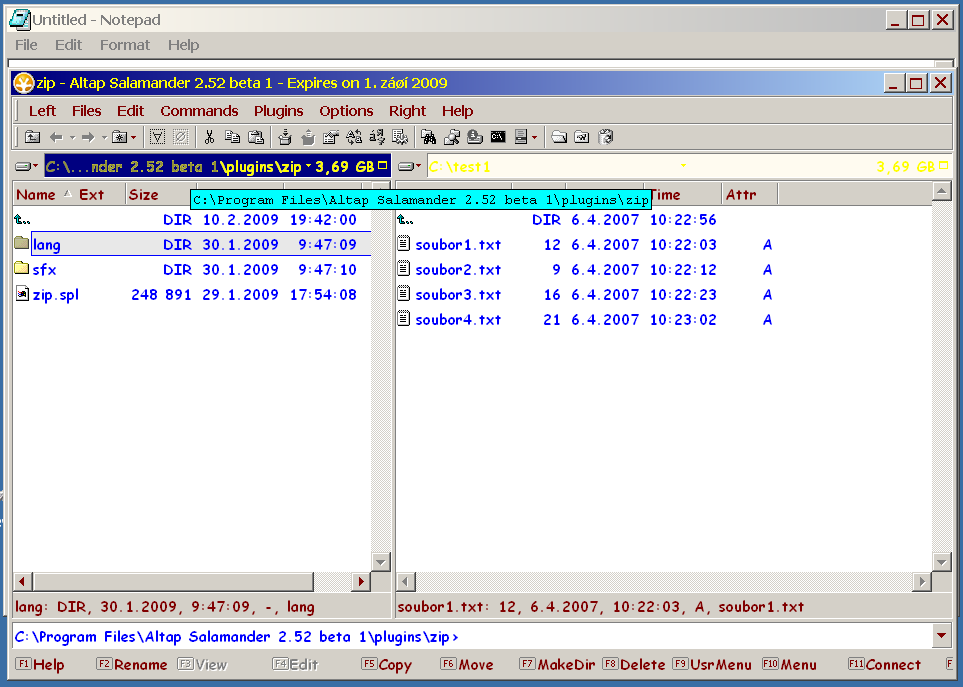Image resolution: width=963 pixels, height=687 pixels.
Task: Click the Find files binoculars icon
Action: point(428,137)
